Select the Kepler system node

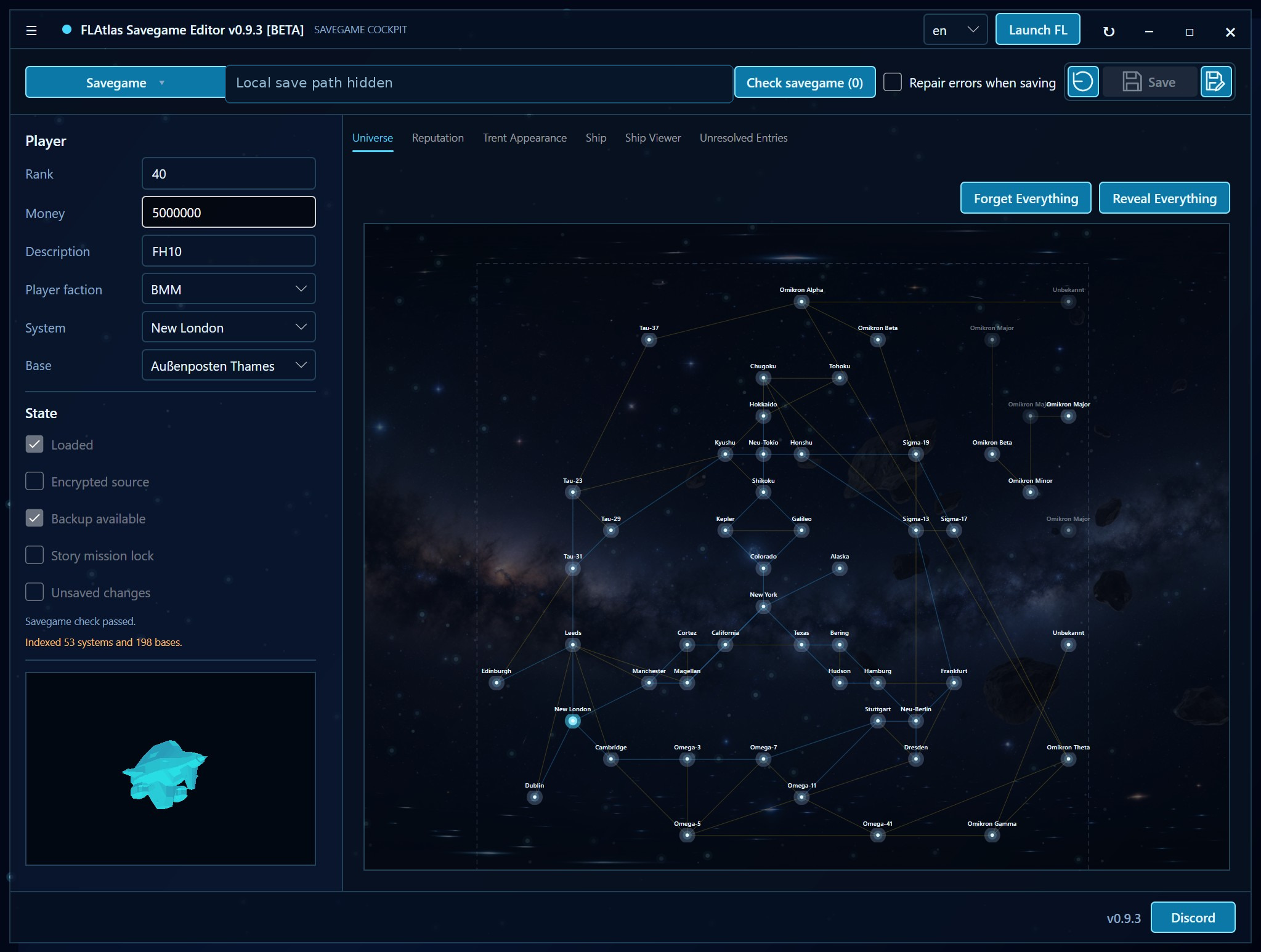pos(725,531)
